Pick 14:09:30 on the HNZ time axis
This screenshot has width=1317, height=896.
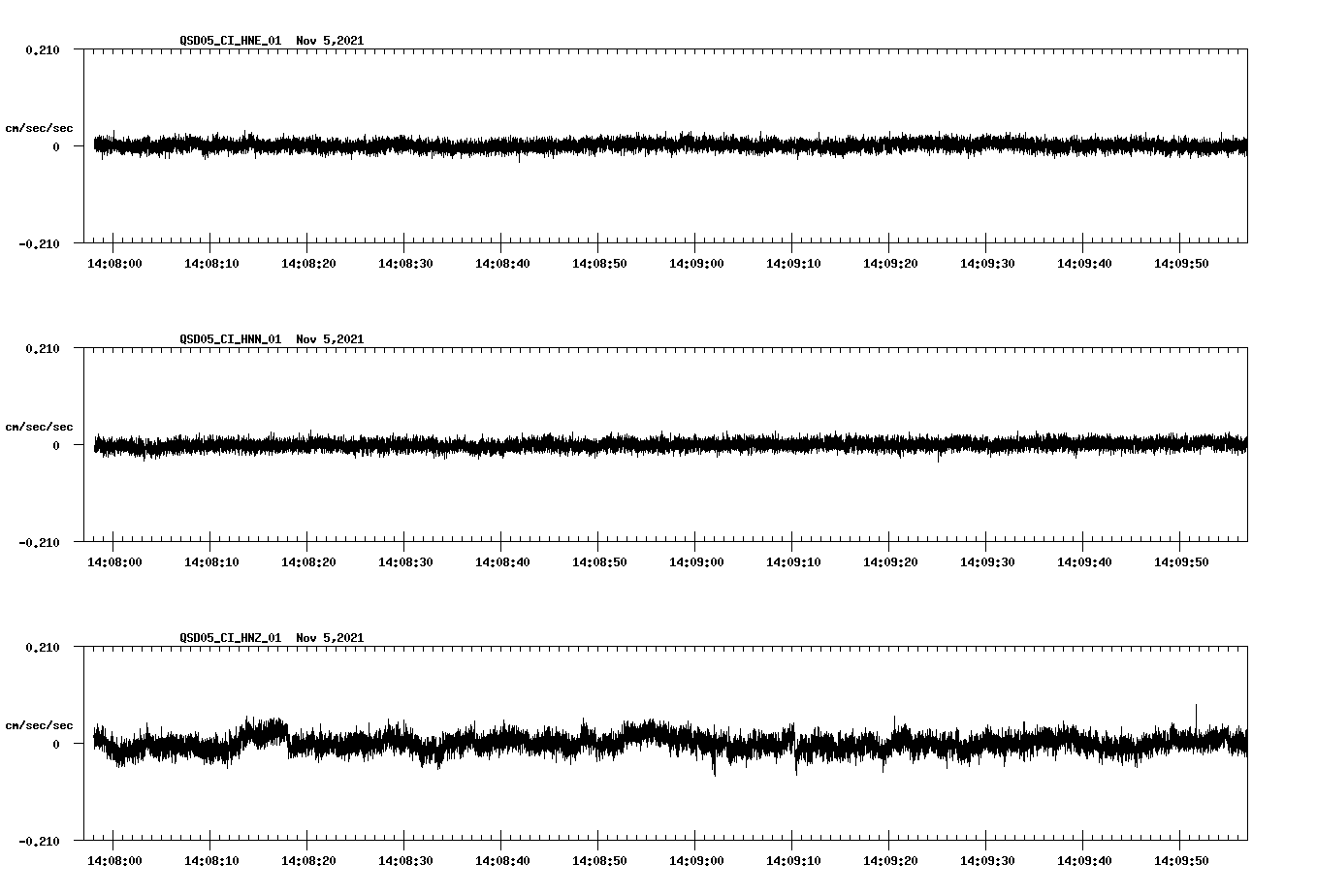(987, 861)
